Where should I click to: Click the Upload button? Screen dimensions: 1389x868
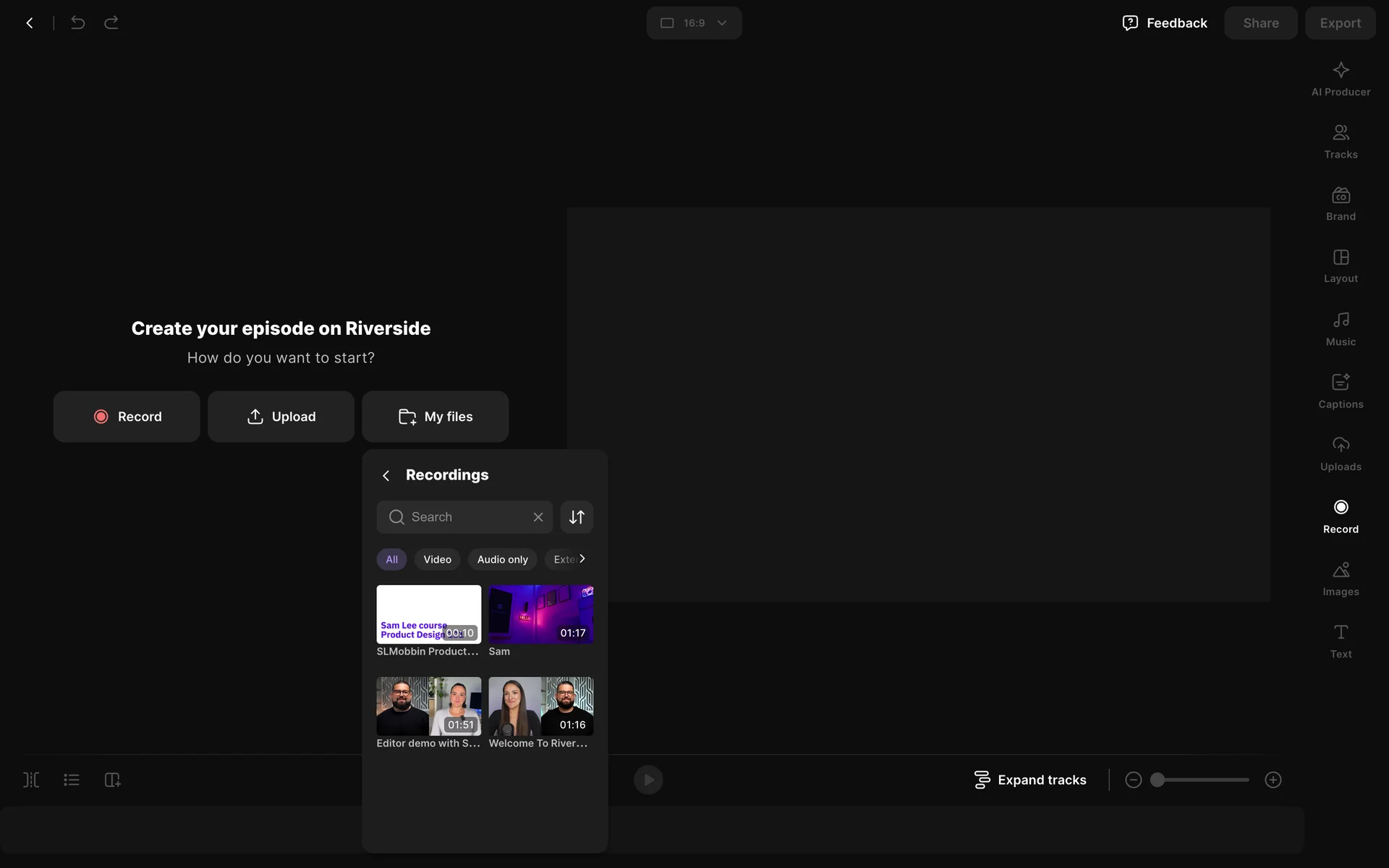tap(281, 417)
